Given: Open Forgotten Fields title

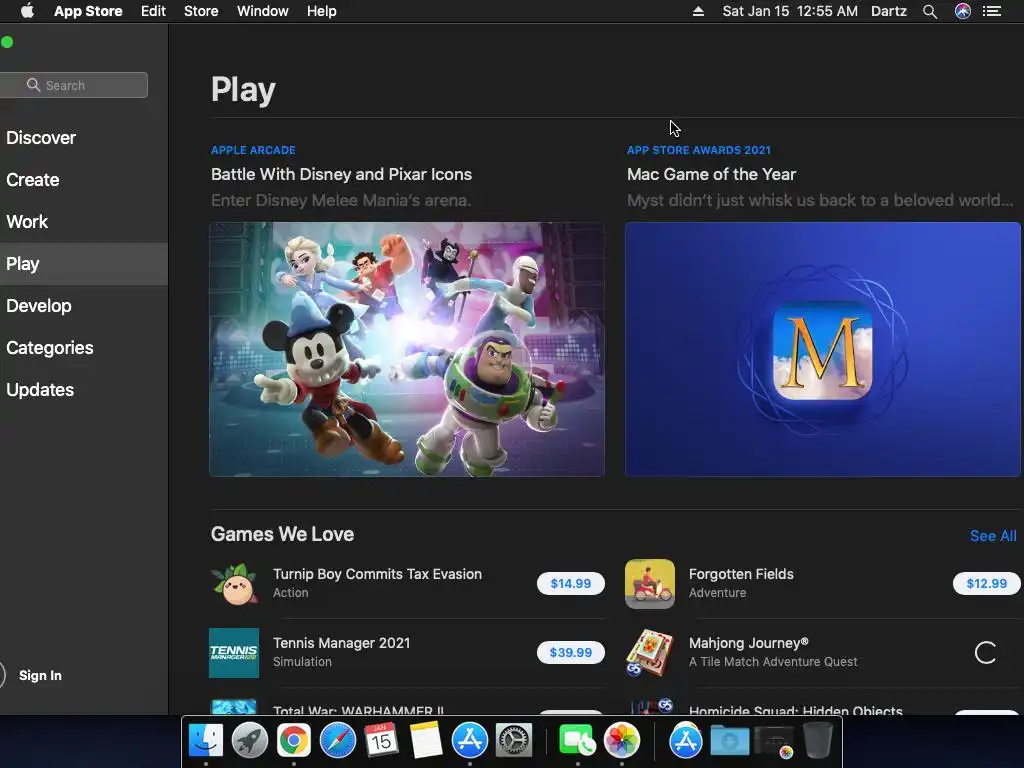Looking at the screenshot, I should coord(741,574).
